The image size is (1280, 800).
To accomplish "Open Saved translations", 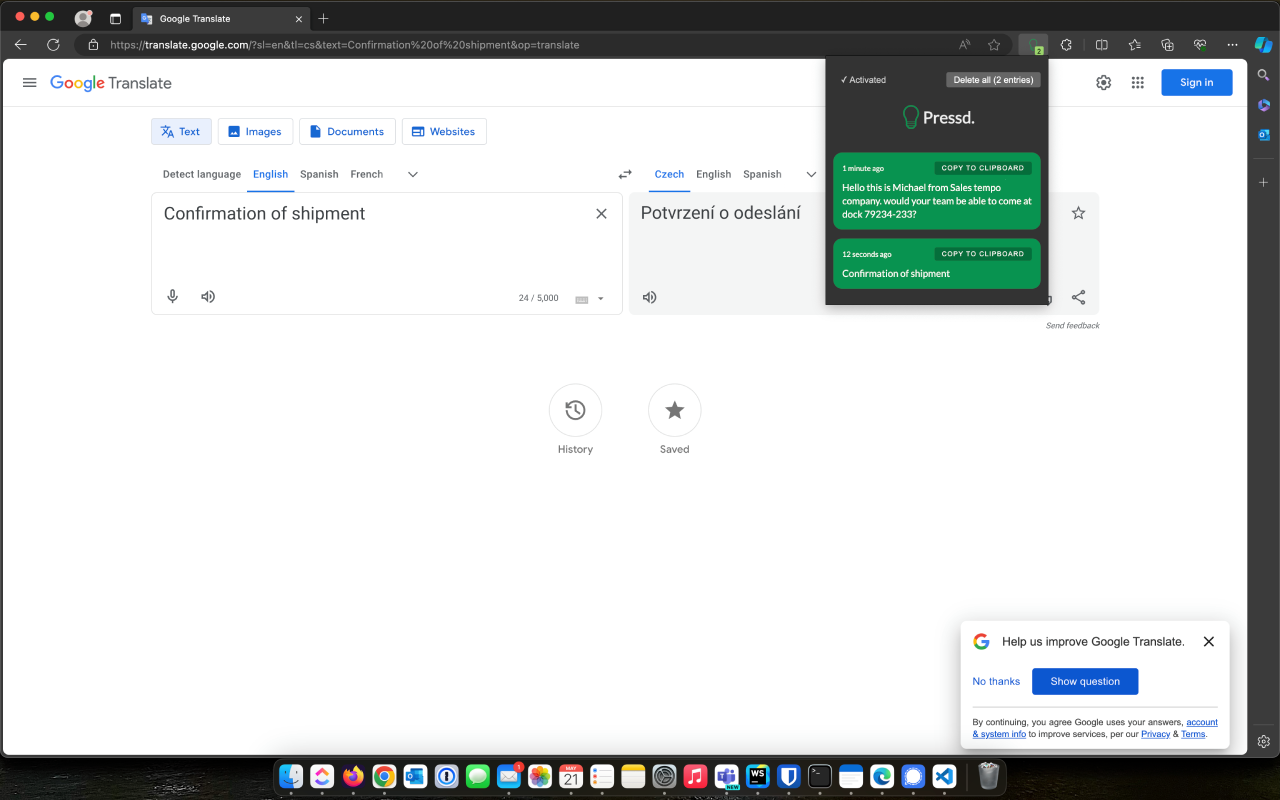I will tap(675, 410).
